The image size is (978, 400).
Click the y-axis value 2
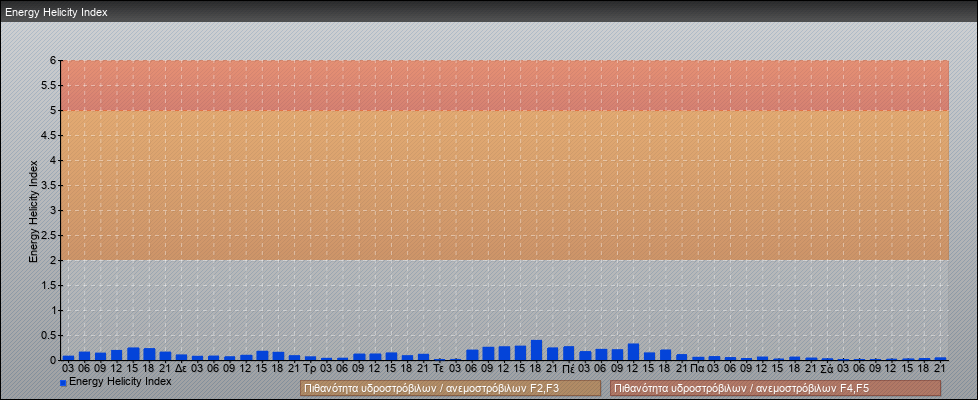pos(54,260)
